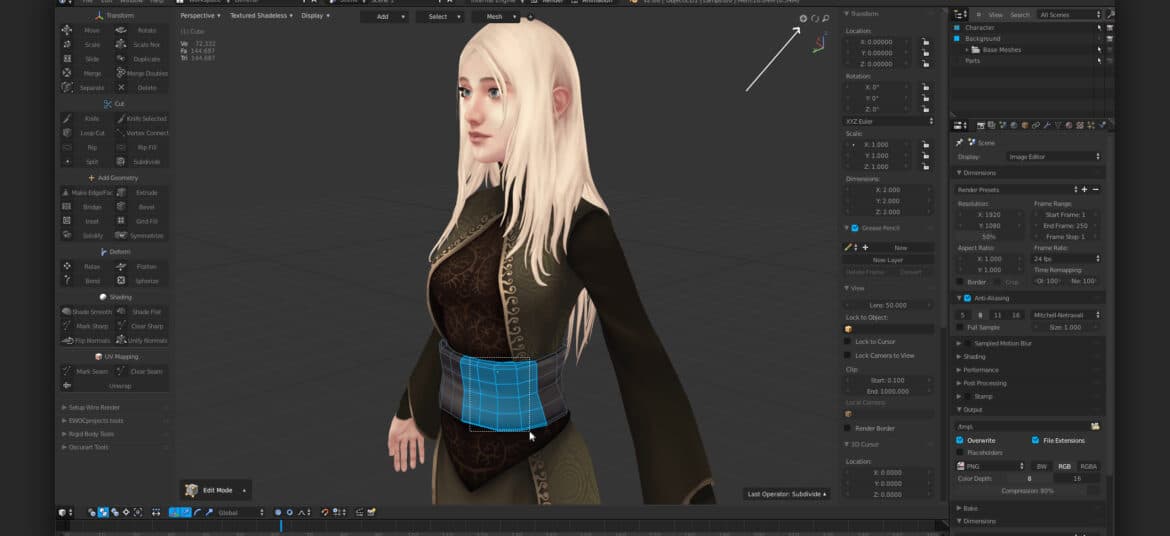Toggle the Grease Pencil checkbox
The width and height of the screenshot is (1170, 536).
pos(855,228)
